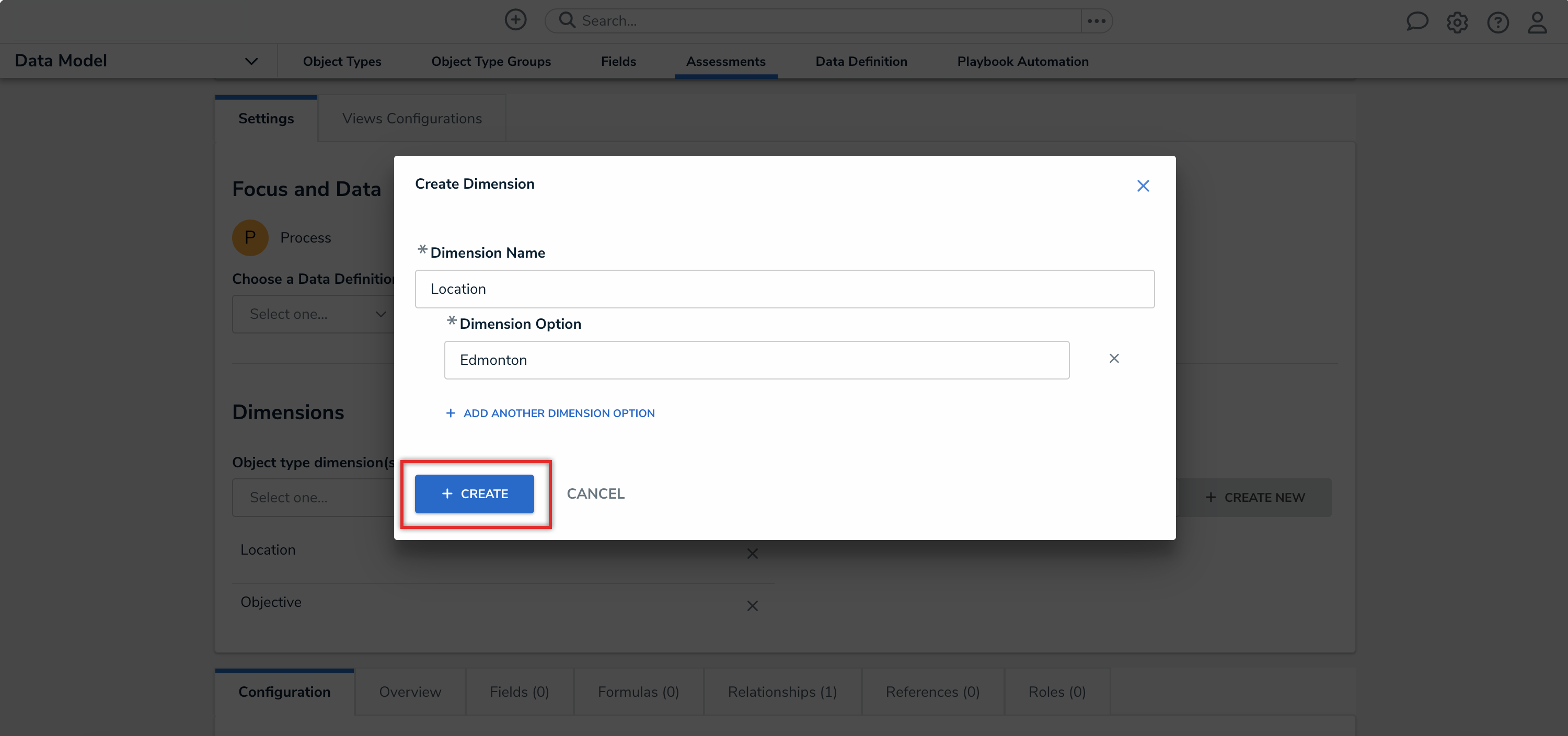
Task: Click the blue Create button
Action: tap(474, 493)
